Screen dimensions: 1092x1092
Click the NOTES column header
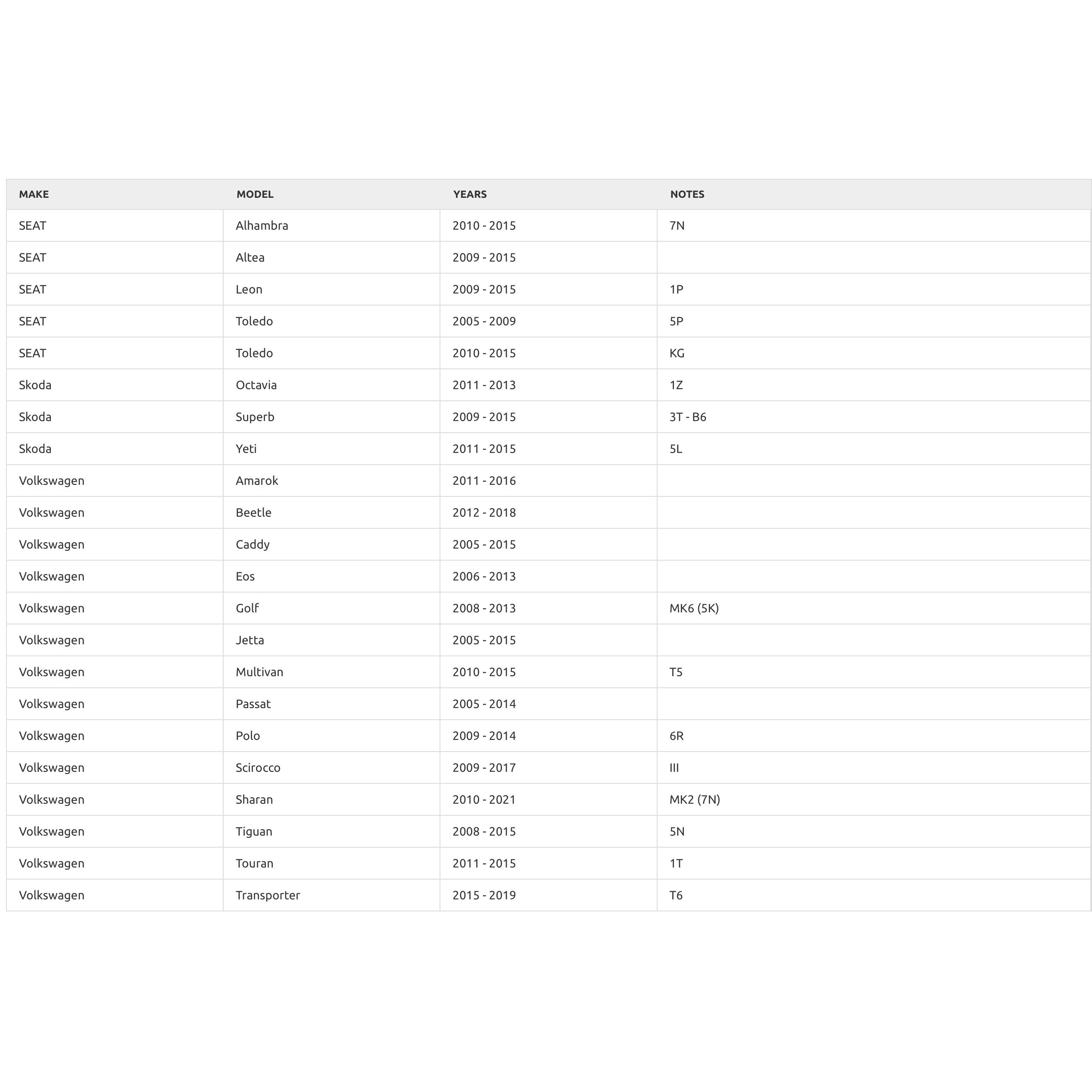[x=687, y=194]
